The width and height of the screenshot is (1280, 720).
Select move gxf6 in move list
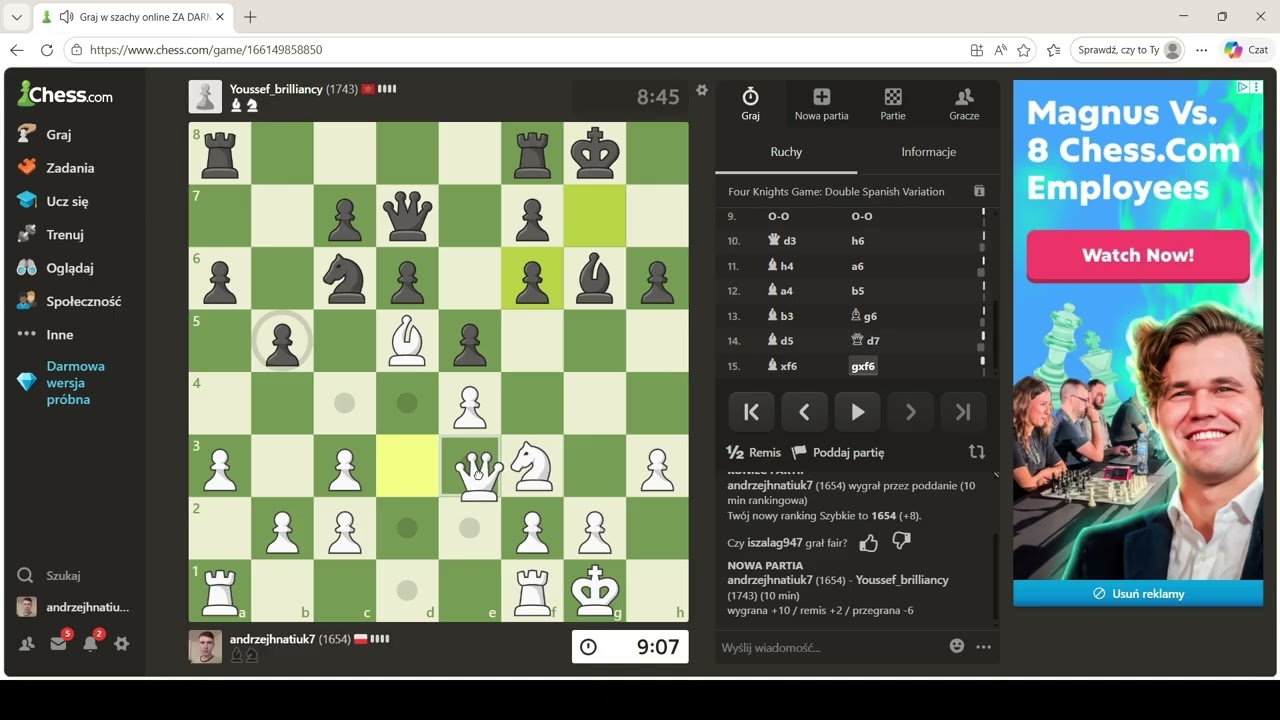863,366
